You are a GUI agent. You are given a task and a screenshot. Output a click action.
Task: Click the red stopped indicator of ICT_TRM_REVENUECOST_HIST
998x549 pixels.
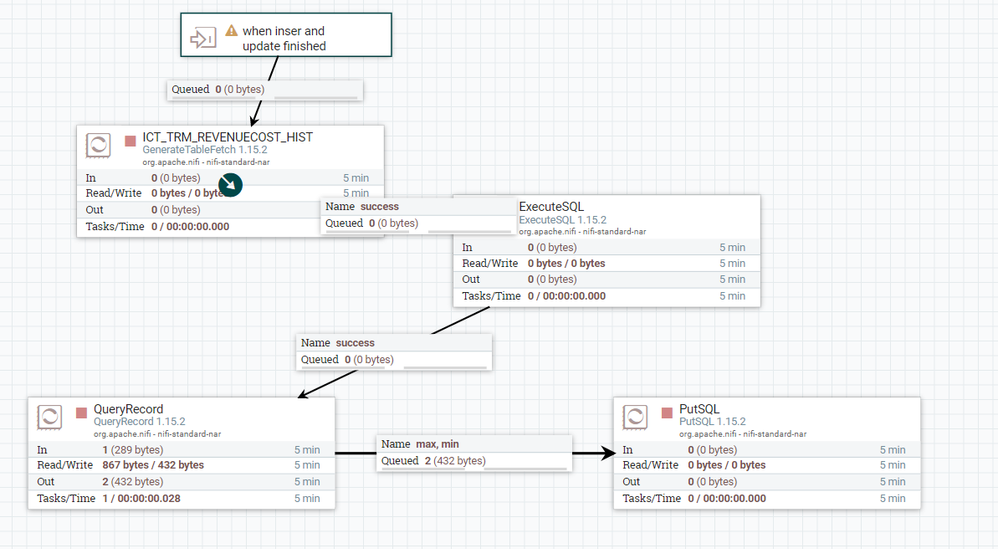pos(130,141)
